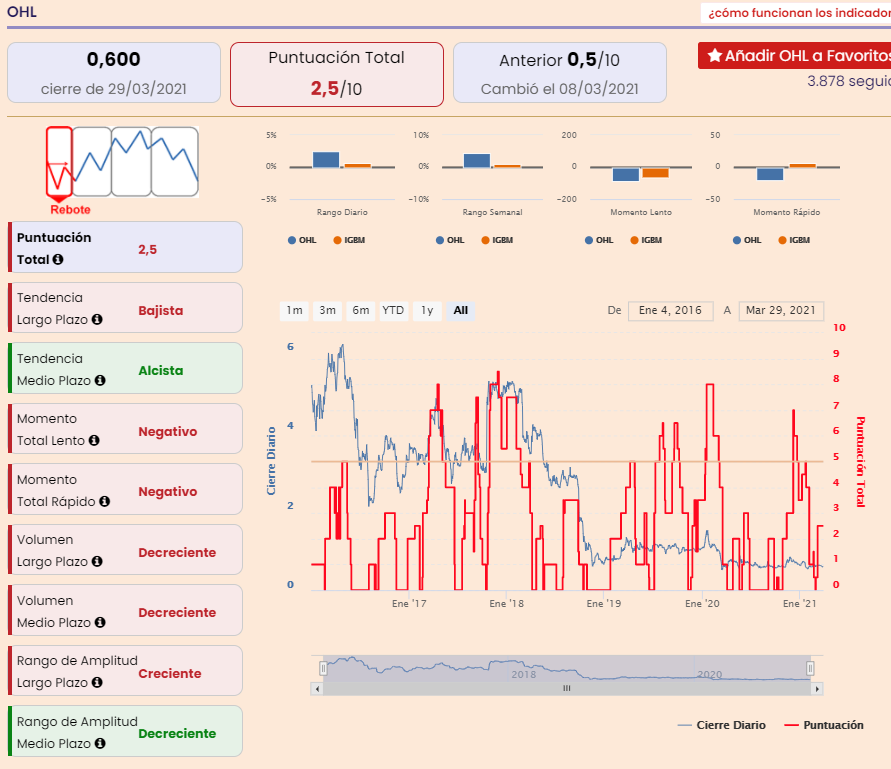Open ¿cómo funcionan los indicadores link

click(x=799, y=13)
